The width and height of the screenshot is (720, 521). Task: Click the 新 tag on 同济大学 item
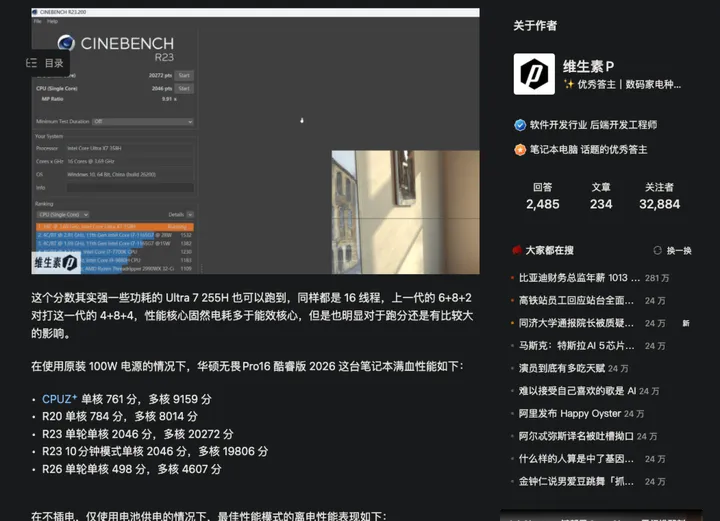click(x=686, y=323)
